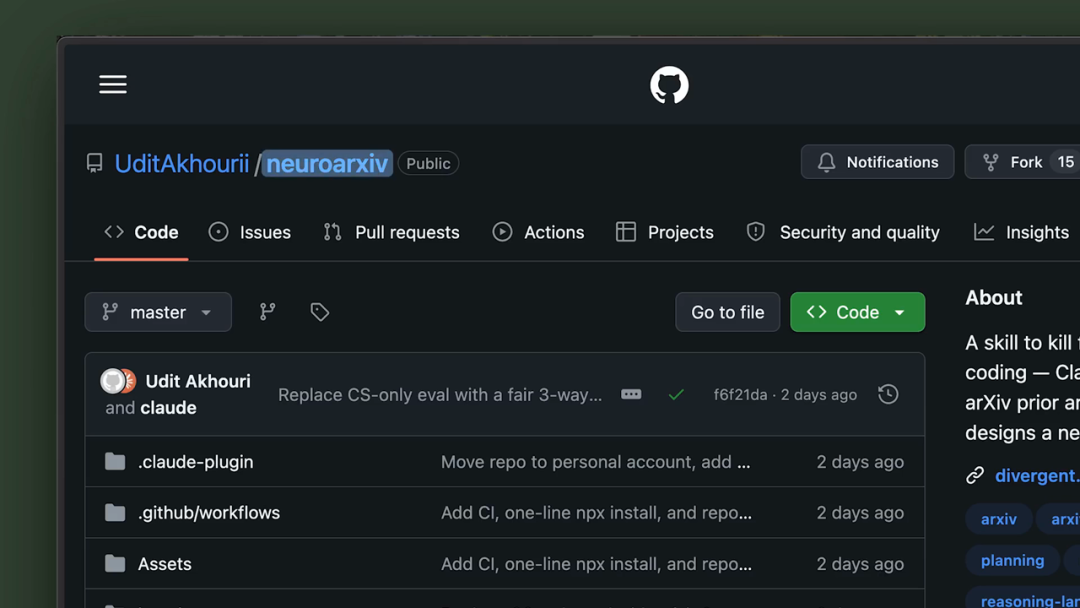
Task: Click the .github/workflows folder icon
Action: tap(115, 512)
